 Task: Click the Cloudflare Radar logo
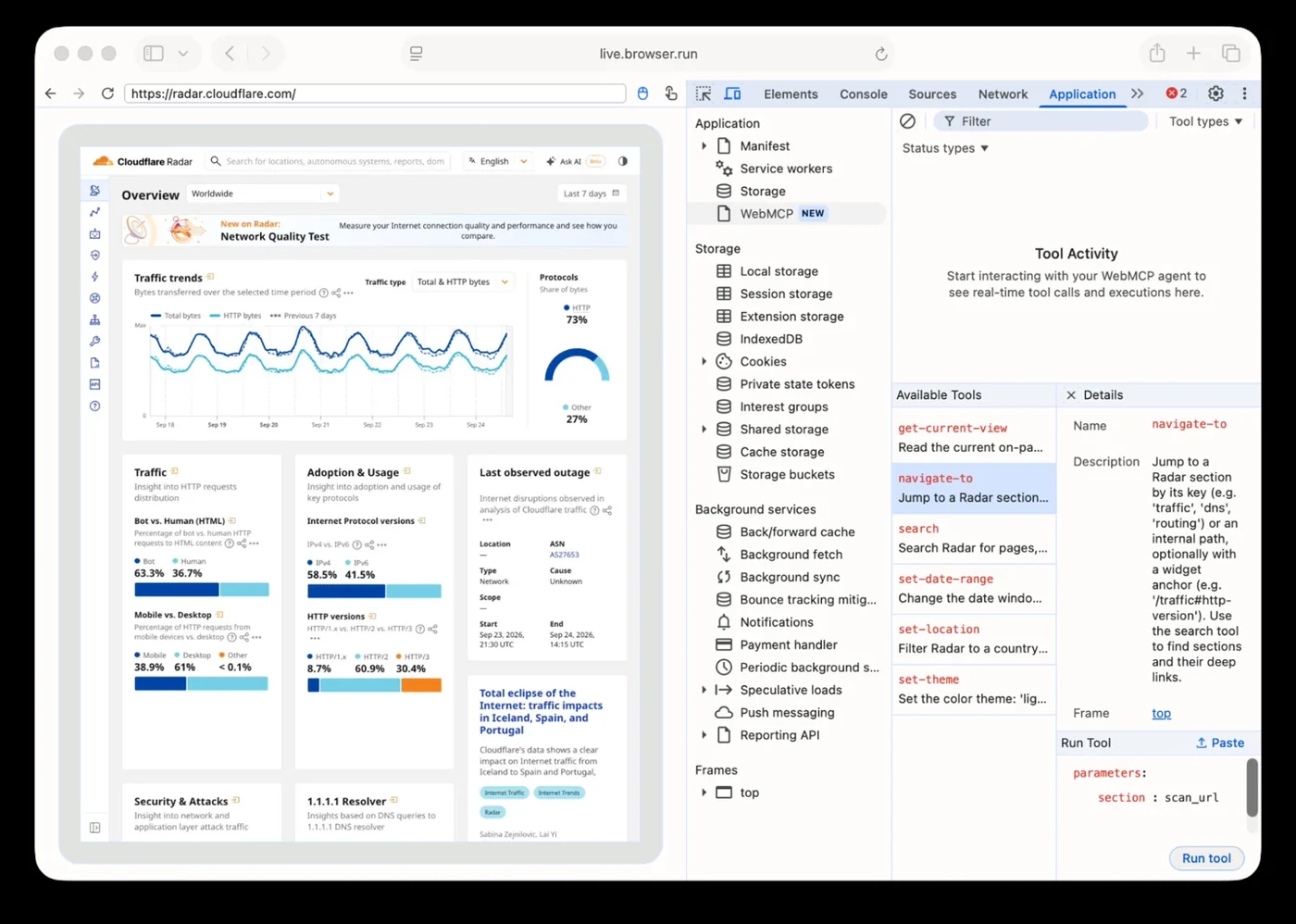tap(143, 161)
